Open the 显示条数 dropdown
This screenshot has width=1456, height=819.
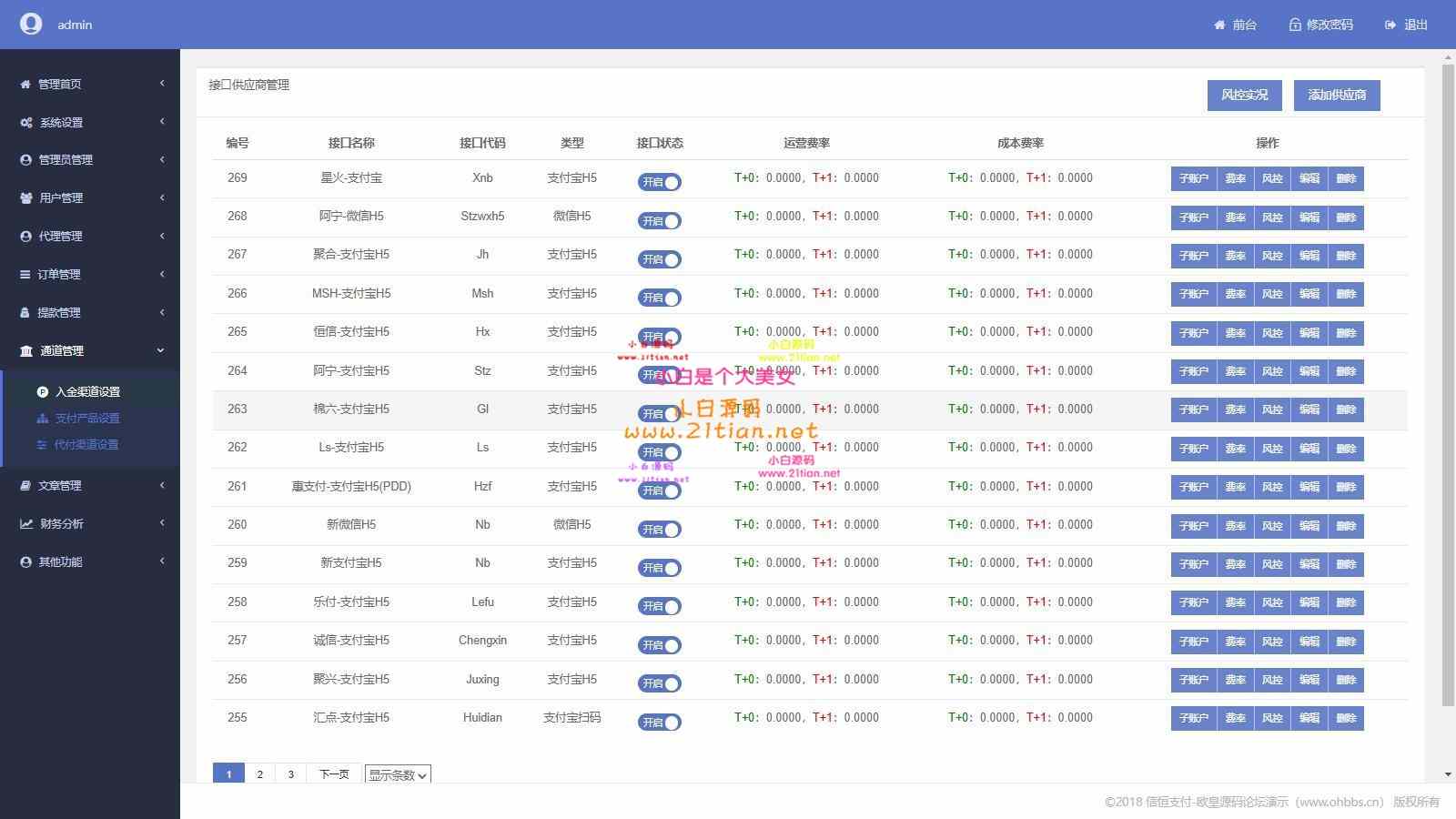point(398,774)
